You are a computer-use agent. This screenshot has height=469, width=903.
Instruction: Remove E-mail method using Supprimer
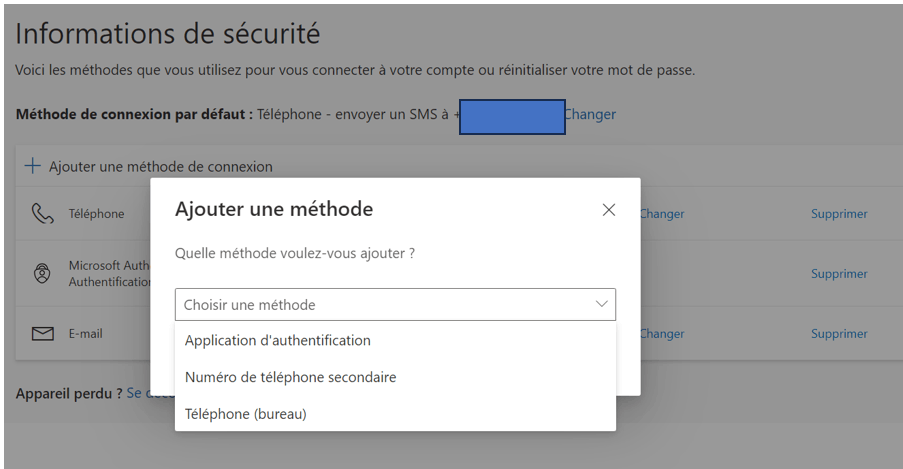(839, 334)
